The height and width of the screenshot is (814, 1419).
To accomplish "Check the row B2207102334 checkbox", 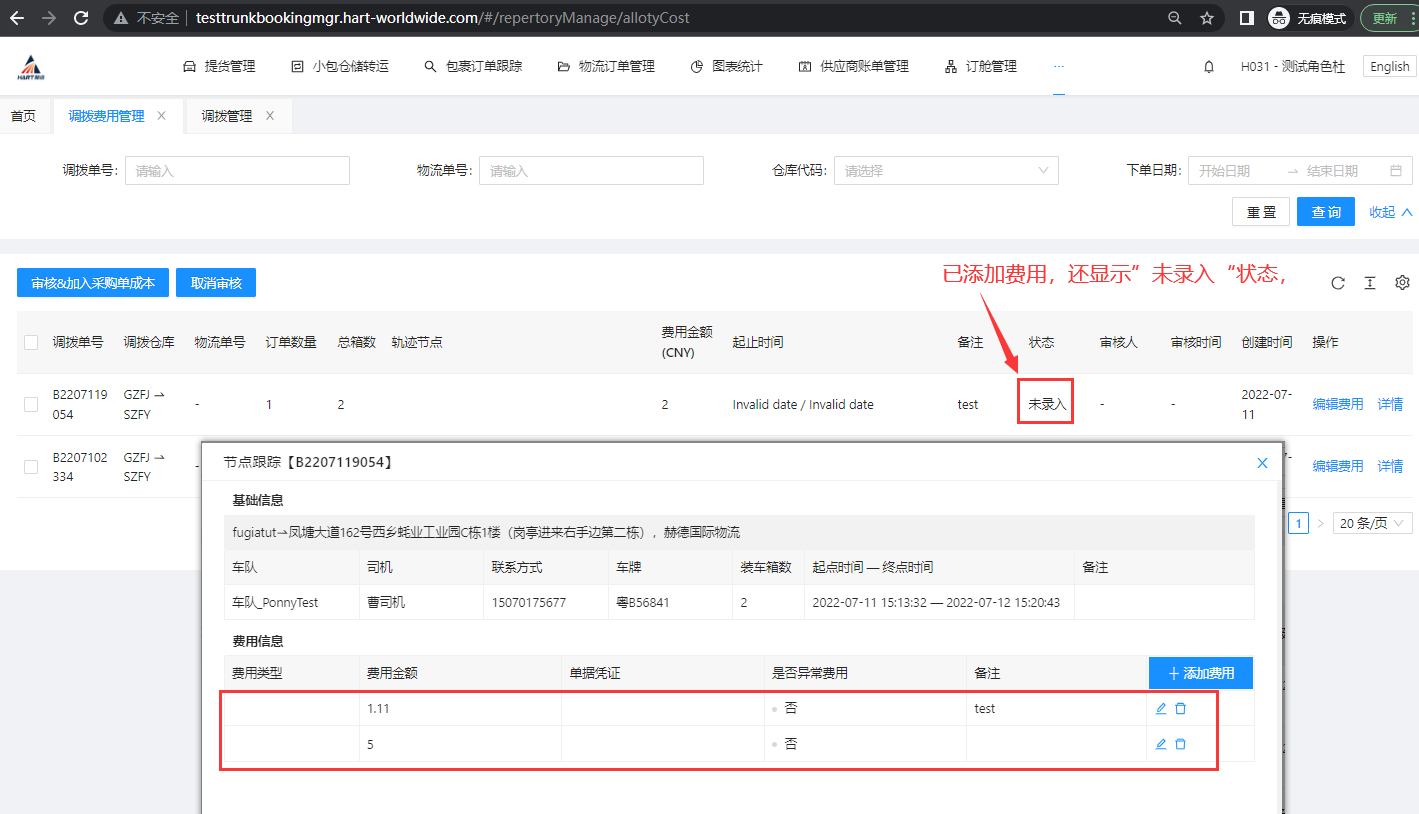I will coord(31,466).
